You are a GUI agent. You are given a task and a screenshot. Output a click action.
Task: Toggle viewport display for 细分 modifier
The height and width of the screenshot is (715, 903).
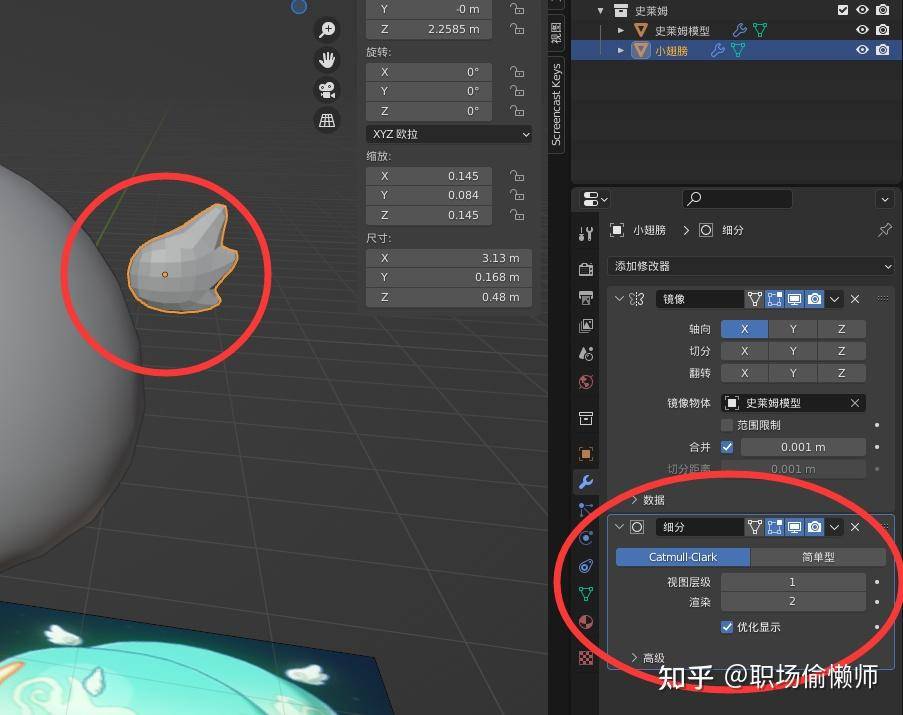[x=795, y=527]
